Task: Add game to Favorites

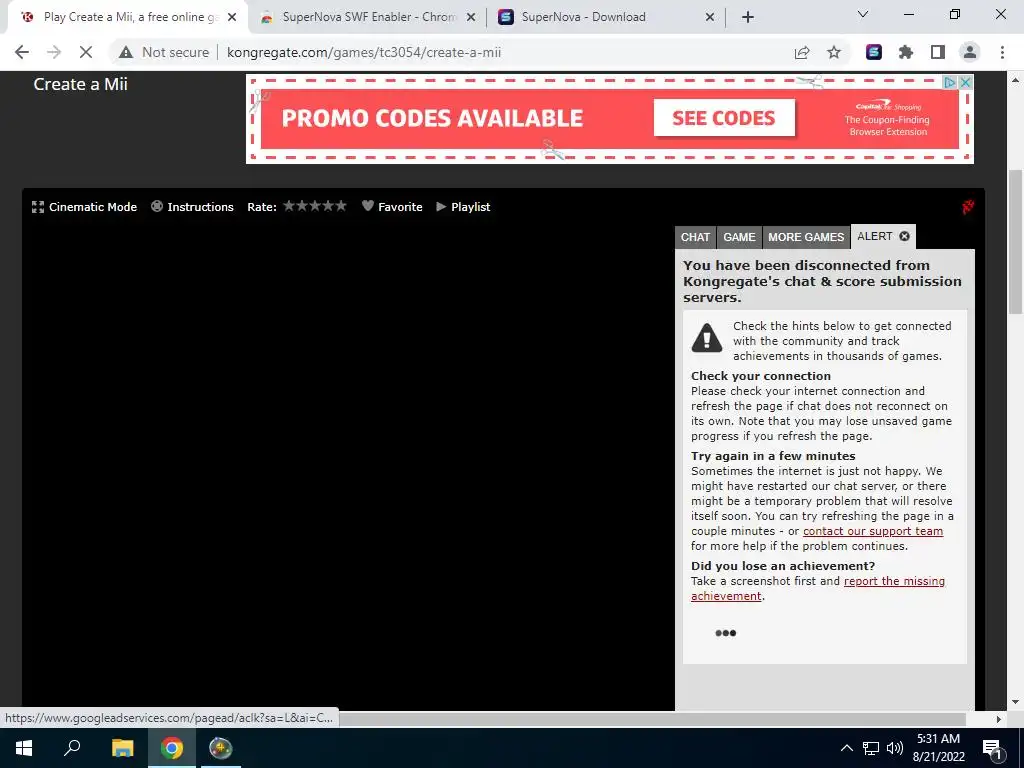Action: pyautogui.click(x=392, y=207)
